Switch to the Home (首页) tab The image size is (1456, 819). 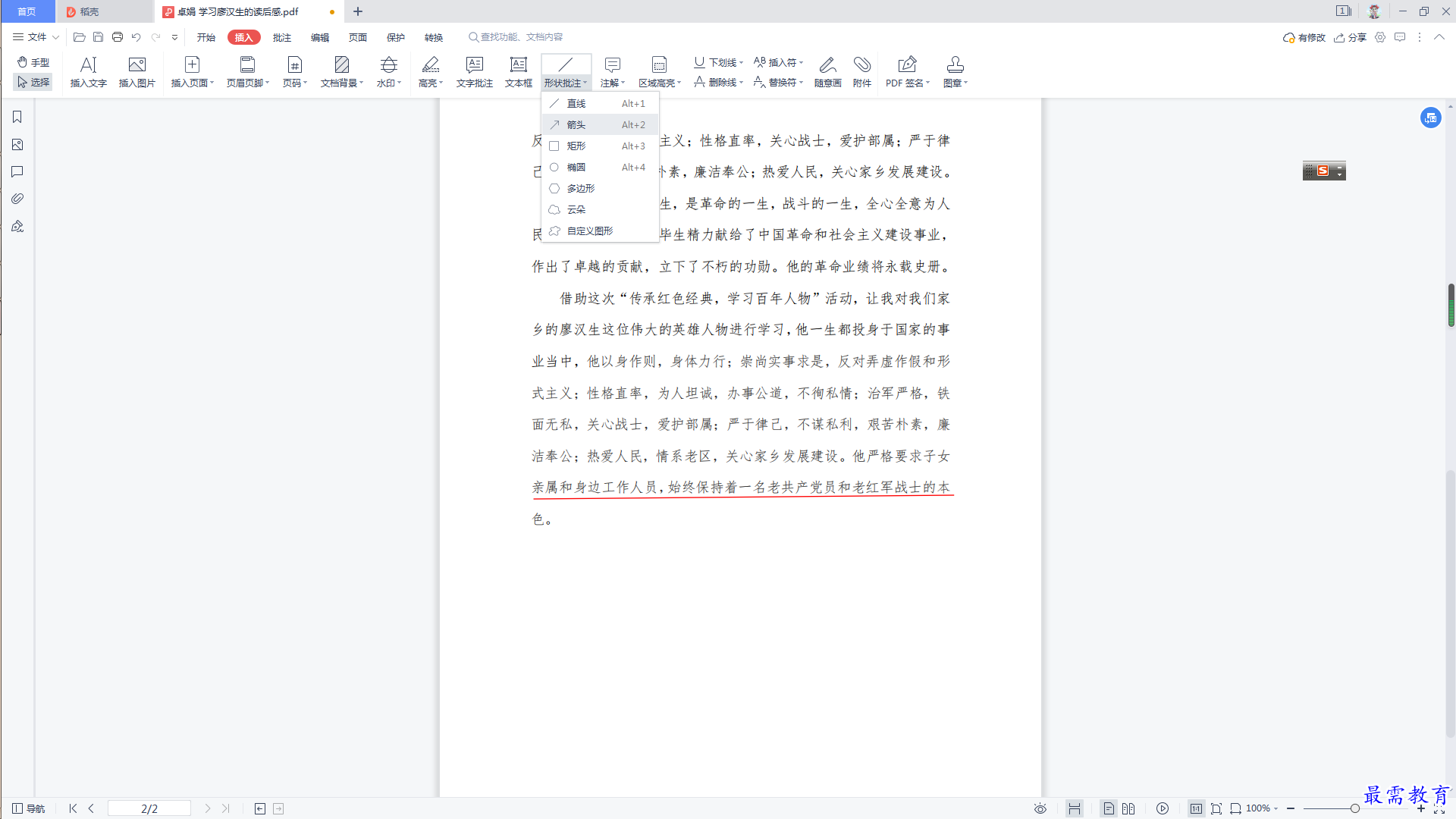27,11
